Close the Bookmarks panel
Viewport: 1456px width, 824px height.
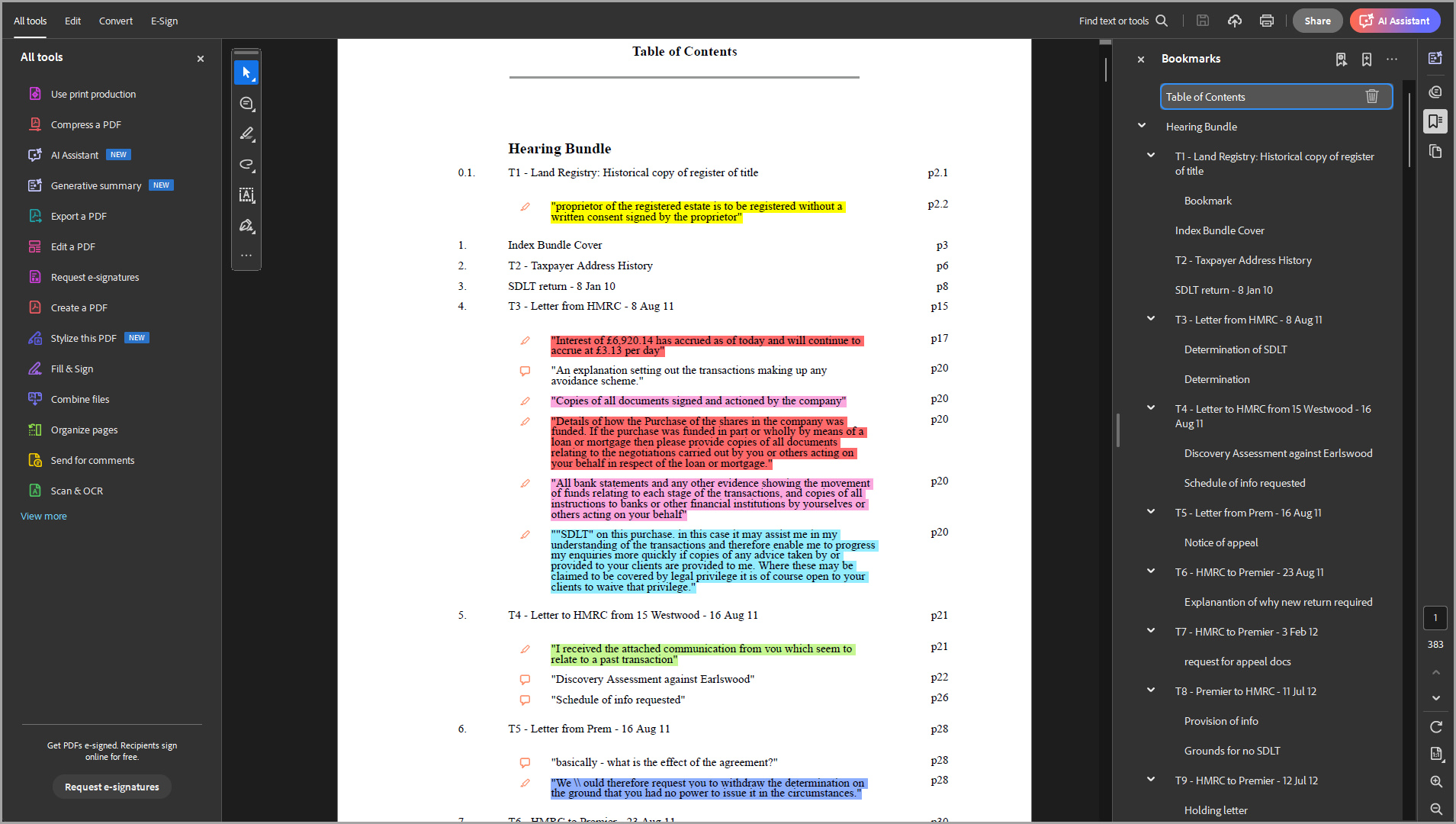1141,59
